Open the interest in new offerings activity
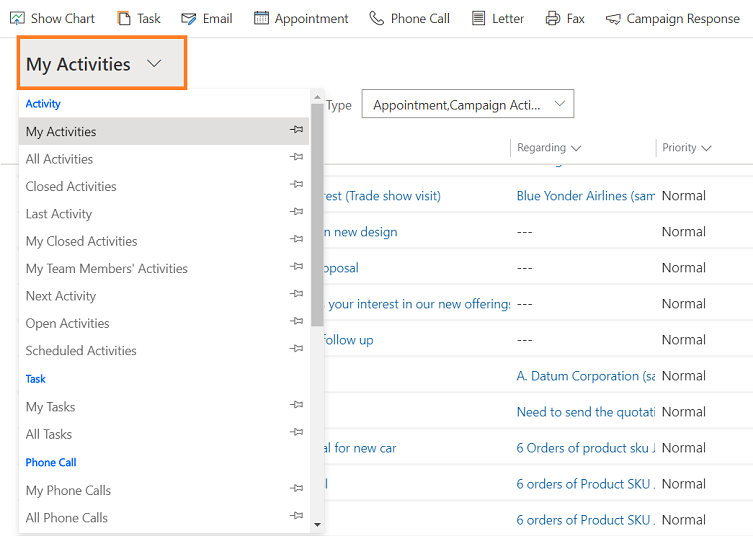The width and height of the screenshot is (753, 536). pyautogui.click(x=417, y=304)
